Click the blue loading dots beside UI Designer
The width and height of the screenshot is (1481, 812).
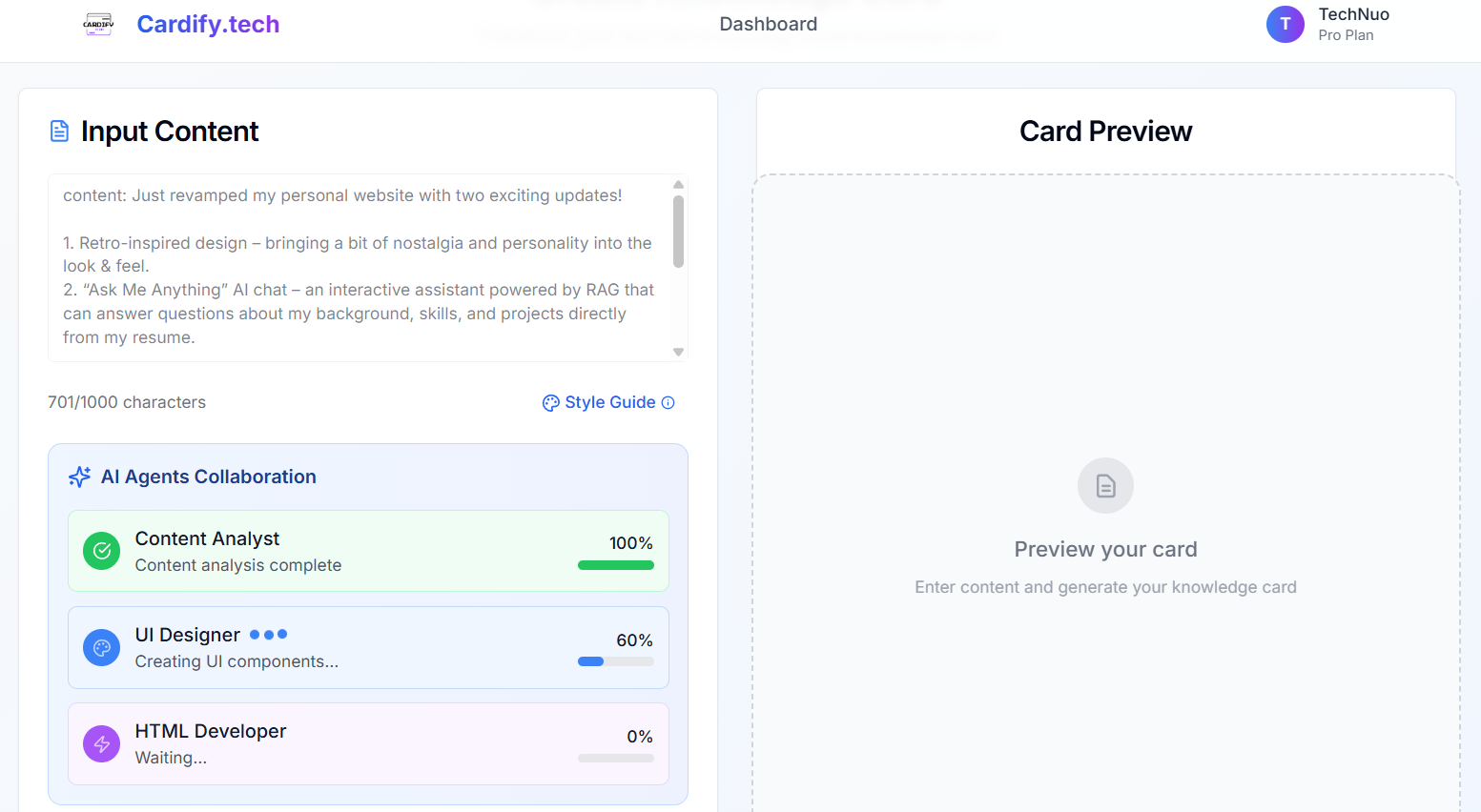[x=270, y=634]
